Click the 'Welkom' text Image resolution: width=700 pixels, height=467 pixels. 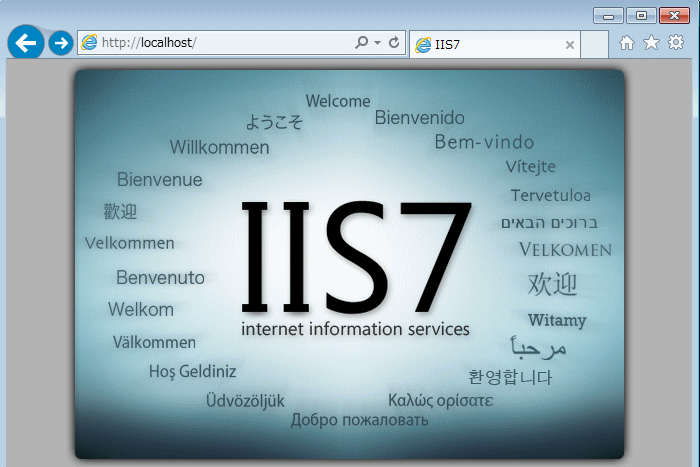pyautogui.click(x=141, y=309)
